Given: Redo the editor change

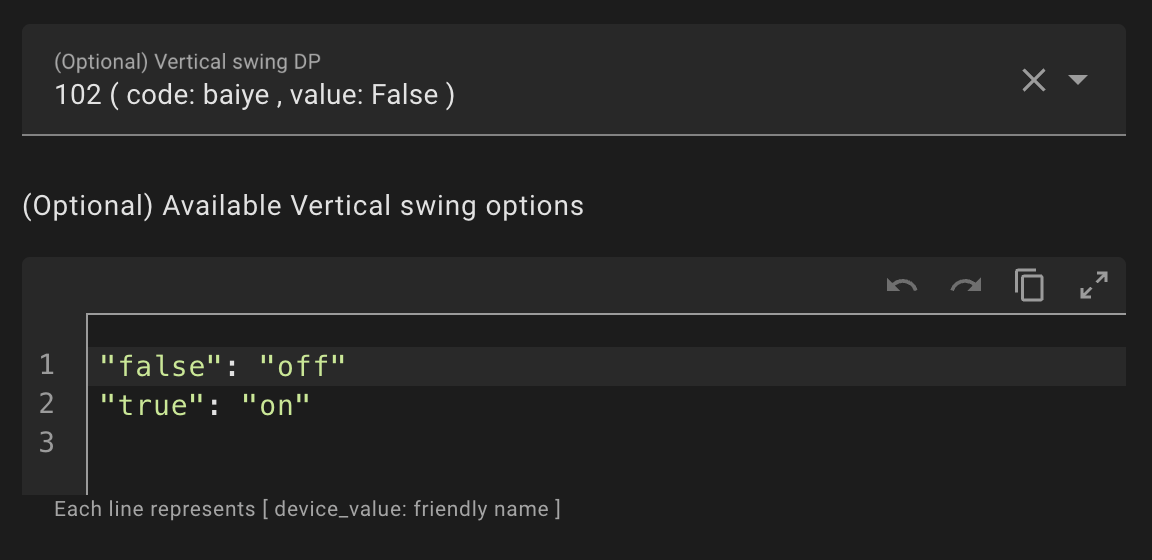Looking at the screenshot, I should pyautogui.click(x=965, y=286).
